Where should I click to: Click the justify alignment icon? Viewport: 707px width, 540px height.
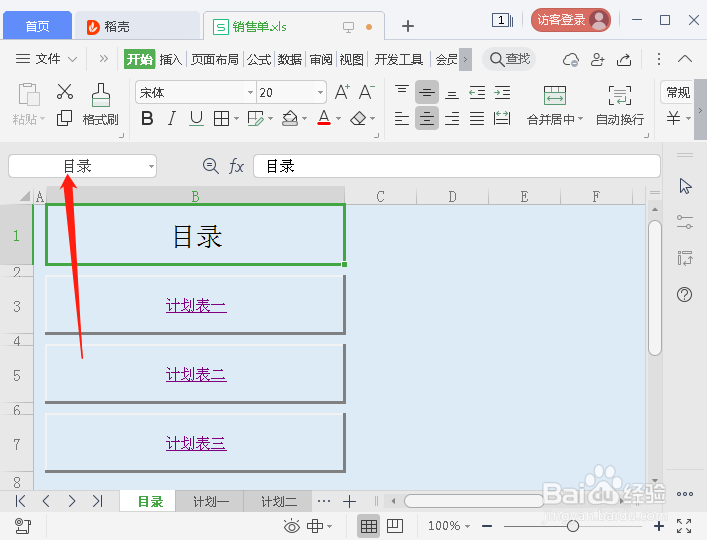pyautogui.click(x=477, y=119)
